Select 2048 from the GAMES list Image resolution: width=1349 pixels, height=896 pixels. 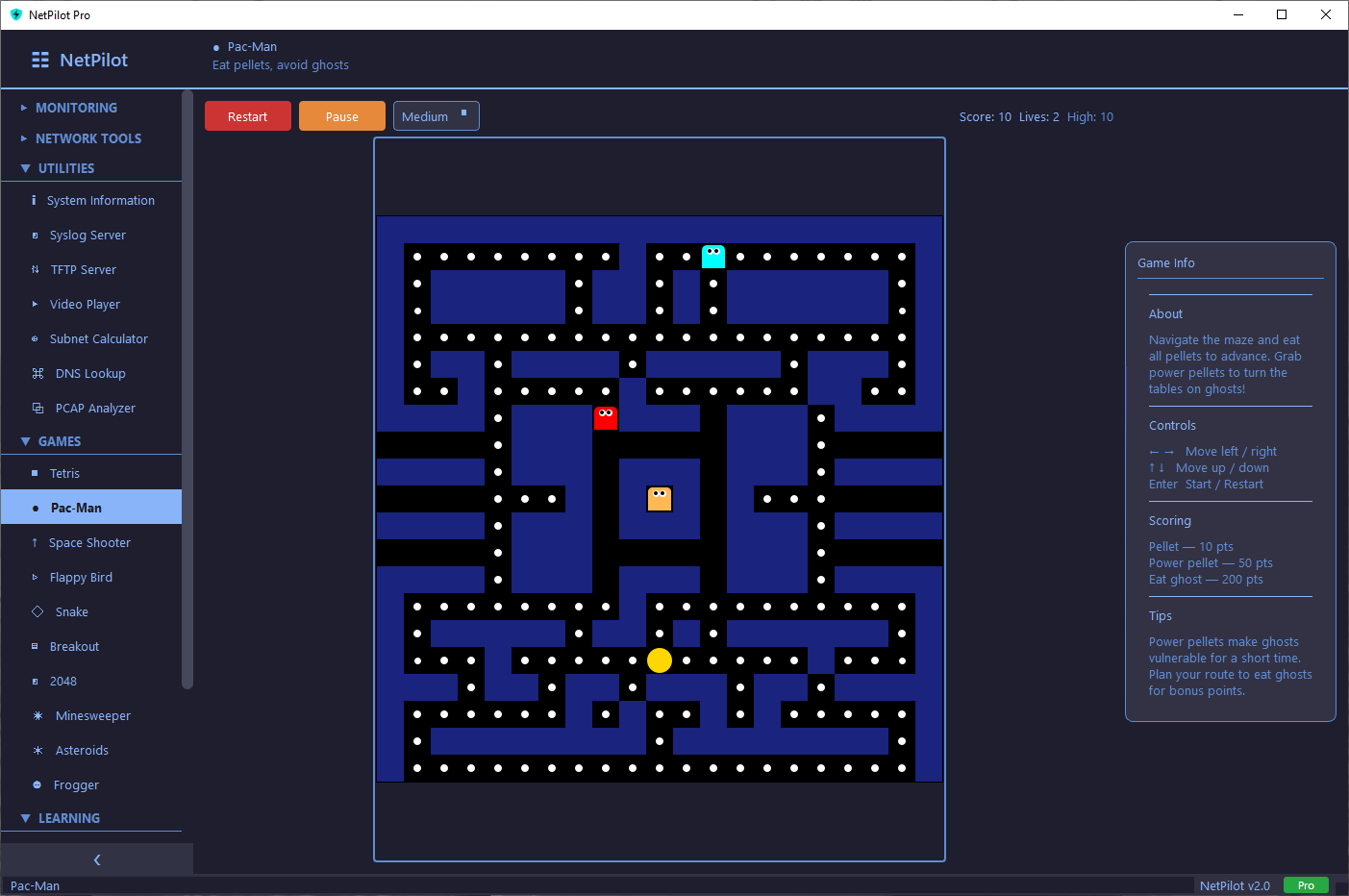point(62,681)
